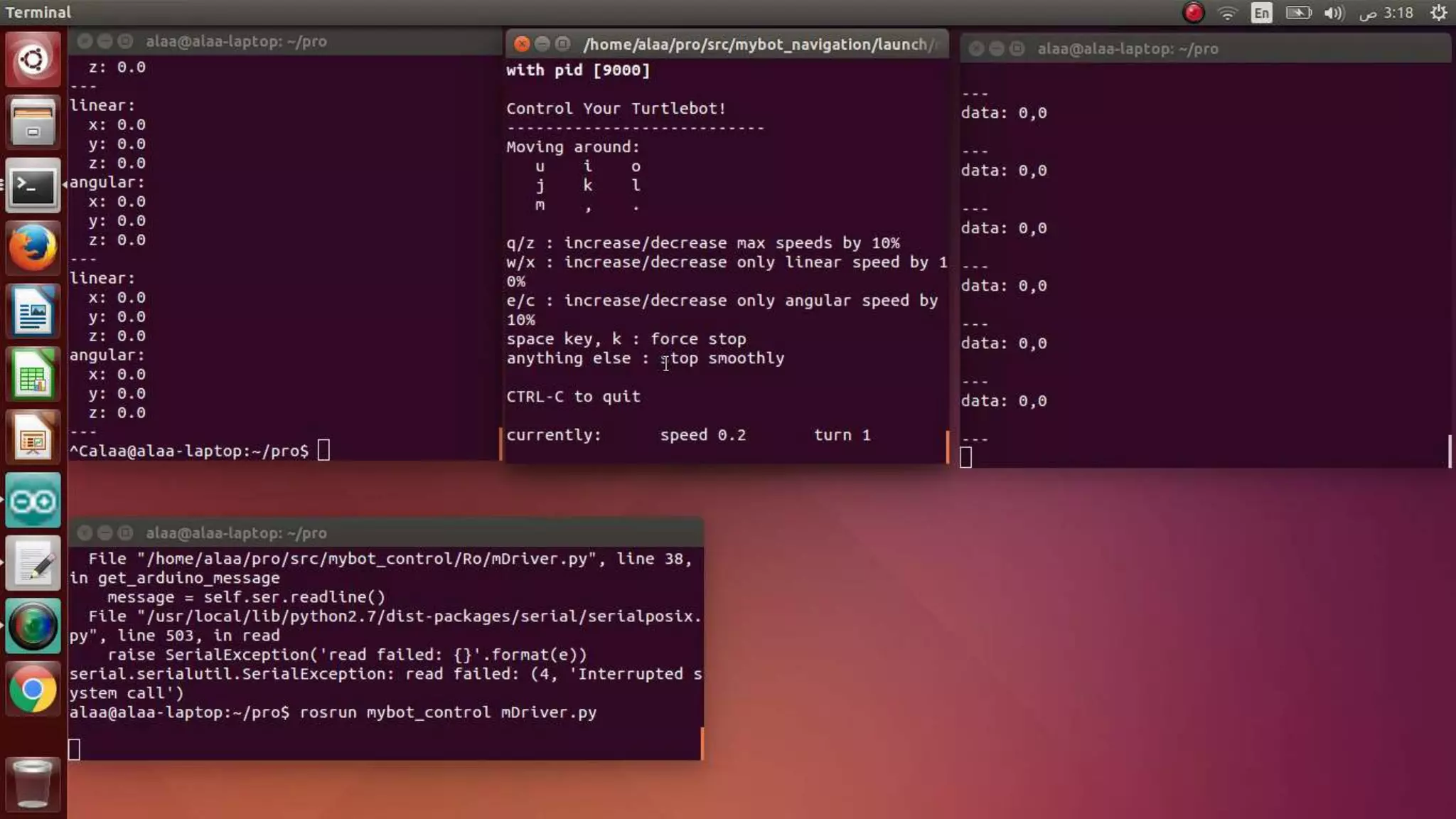Open the Files manager in launcher
Viewport: 1456px width, 819px height.
(x=33, y=122)
